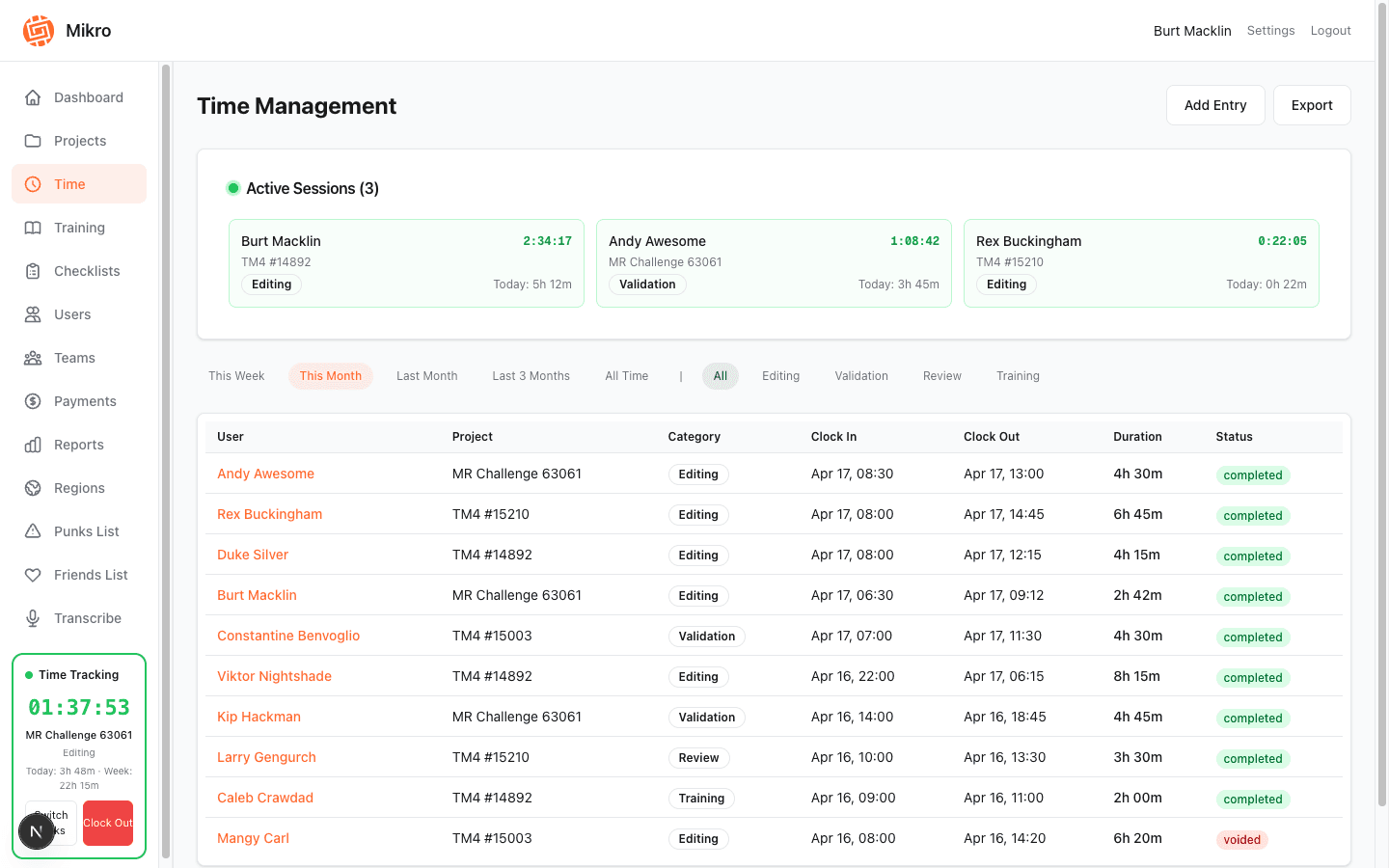Open Rex Buckingham's profile link
The width and height of the screenshot is (1389, 868).
pos(269,513)
